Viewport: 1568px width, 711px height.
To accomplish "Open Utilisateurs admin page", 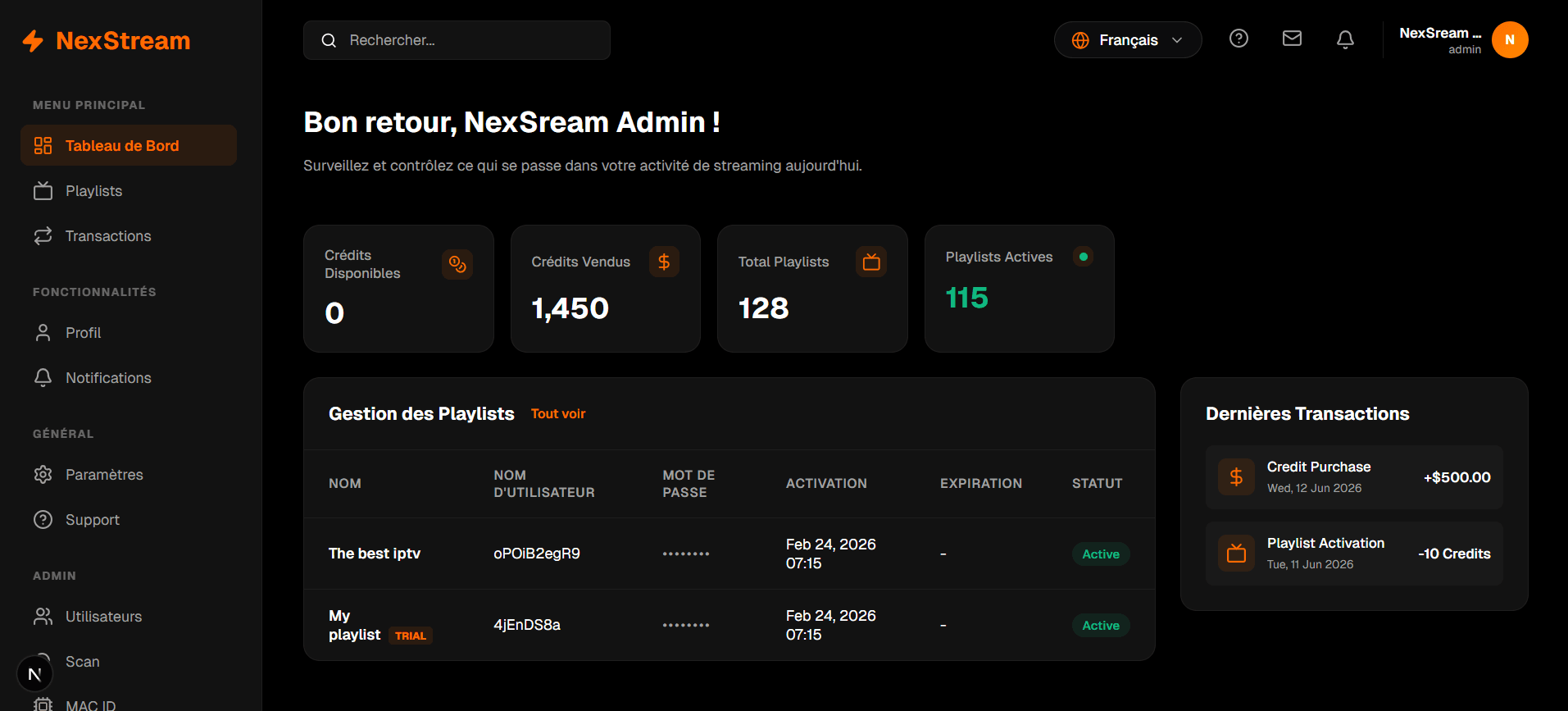I will tap(129, 617).
